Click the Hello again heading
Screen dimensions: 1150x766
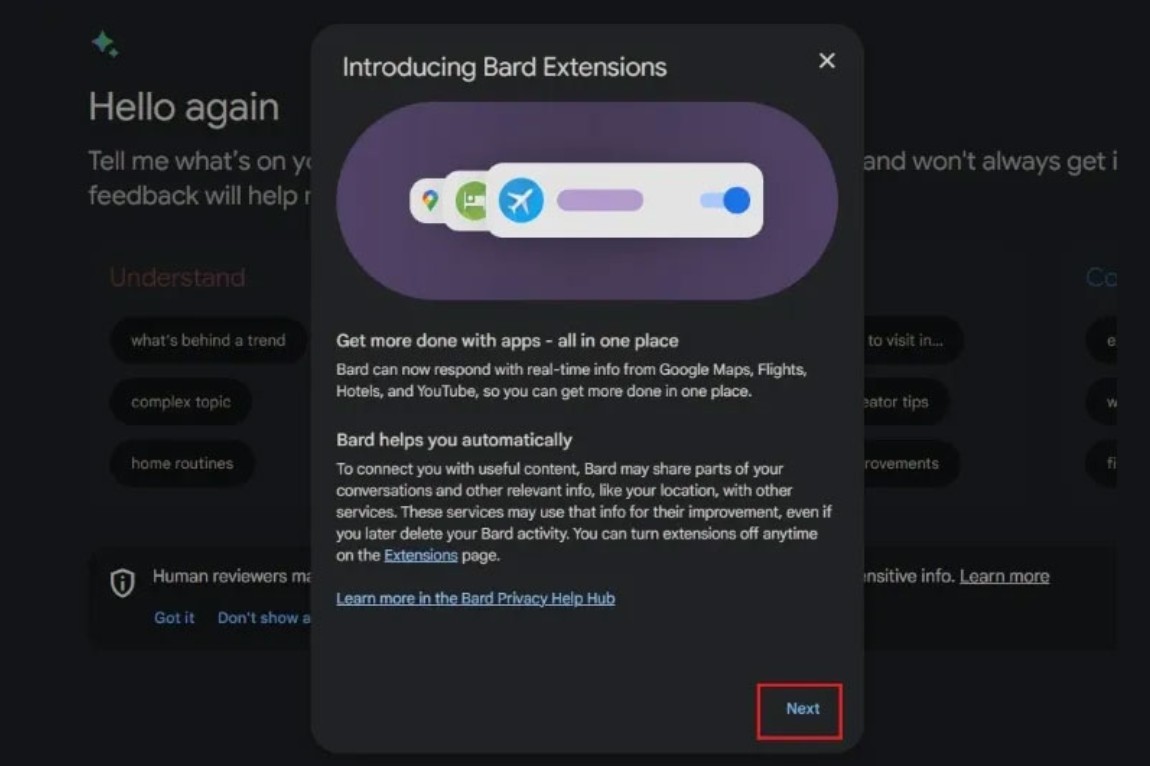pyautogui.click(x=183, y=107)
